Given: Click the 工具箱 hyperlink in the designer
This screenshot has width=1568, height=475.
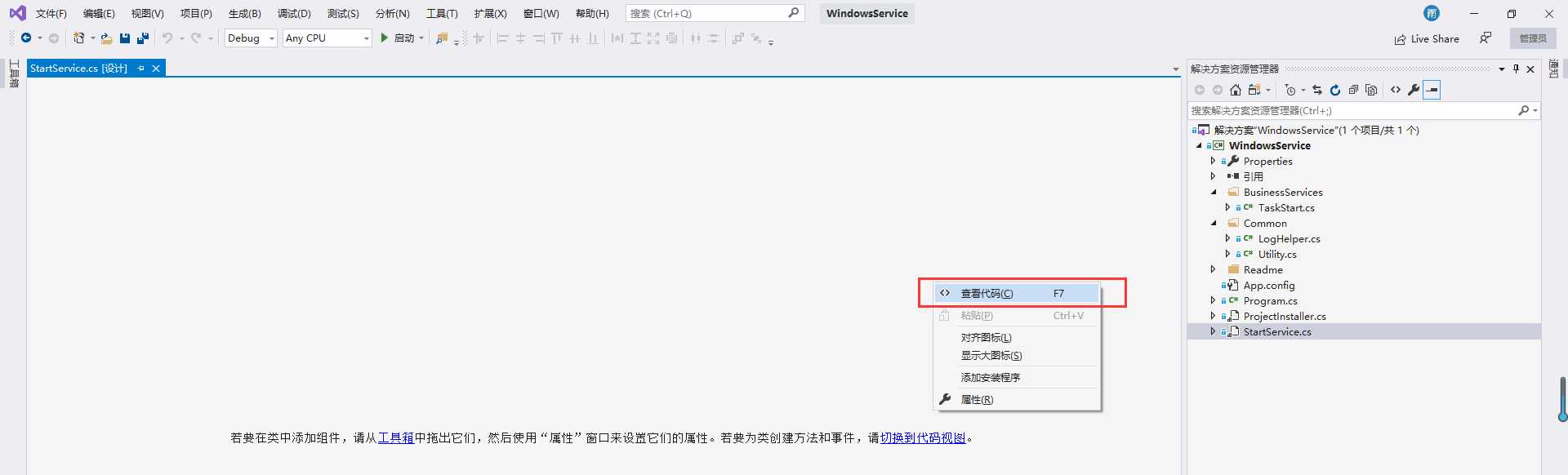Looking at the screenshot, I should click(x=396, y=438).
